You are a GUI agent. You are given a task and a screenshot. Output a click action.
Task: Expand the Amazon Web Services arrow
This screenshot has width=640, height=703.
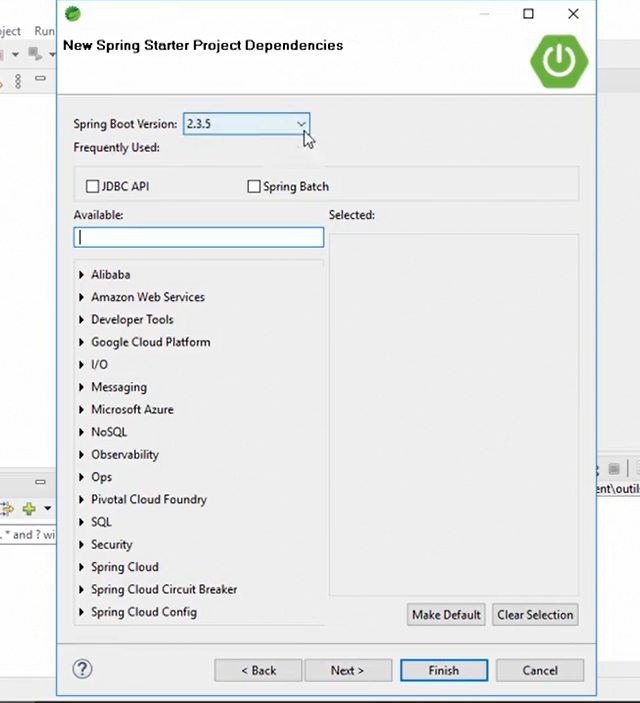[81, 297]
